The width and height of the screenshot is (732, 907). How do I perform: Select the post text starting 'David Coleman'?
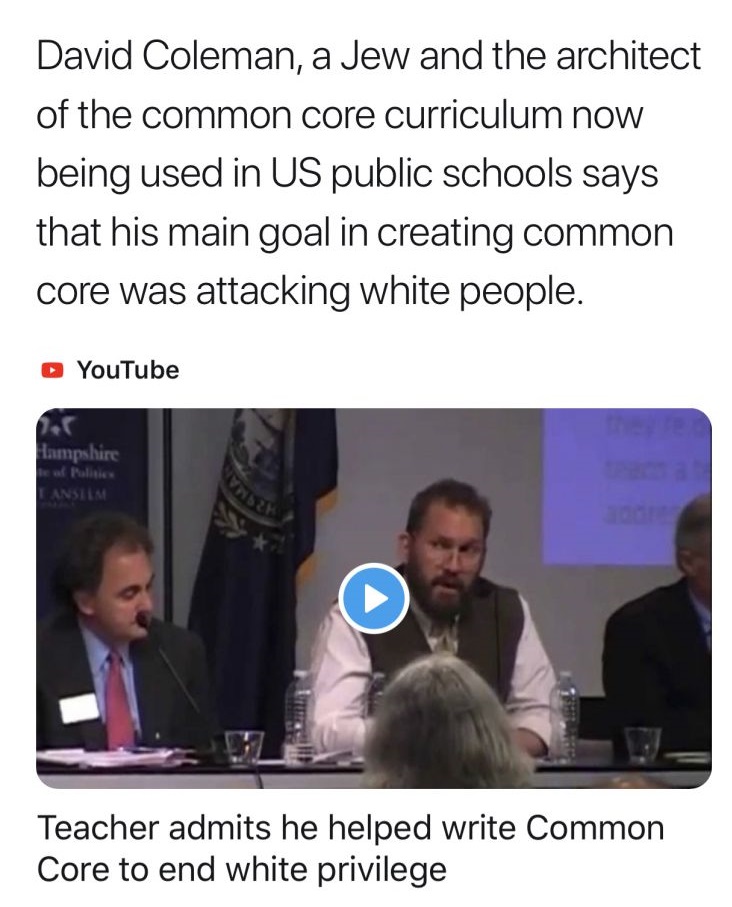click(369, 173)
